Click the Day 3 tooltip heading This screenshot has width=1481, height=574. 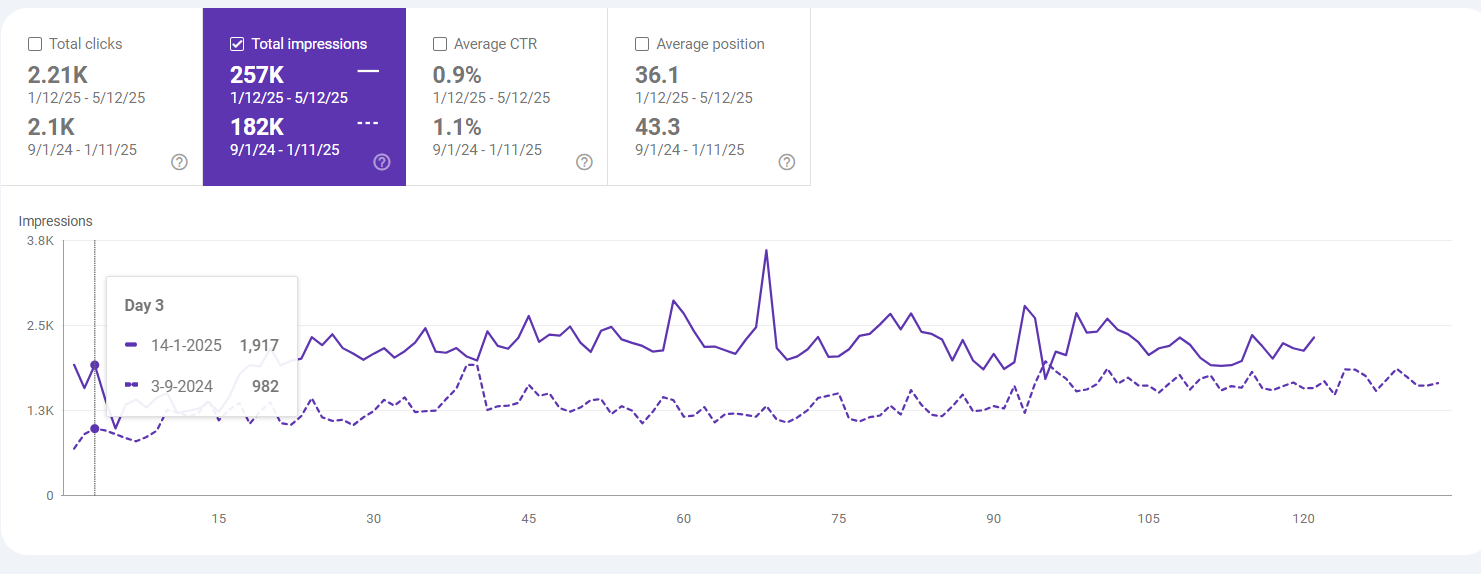click(144, 305)
